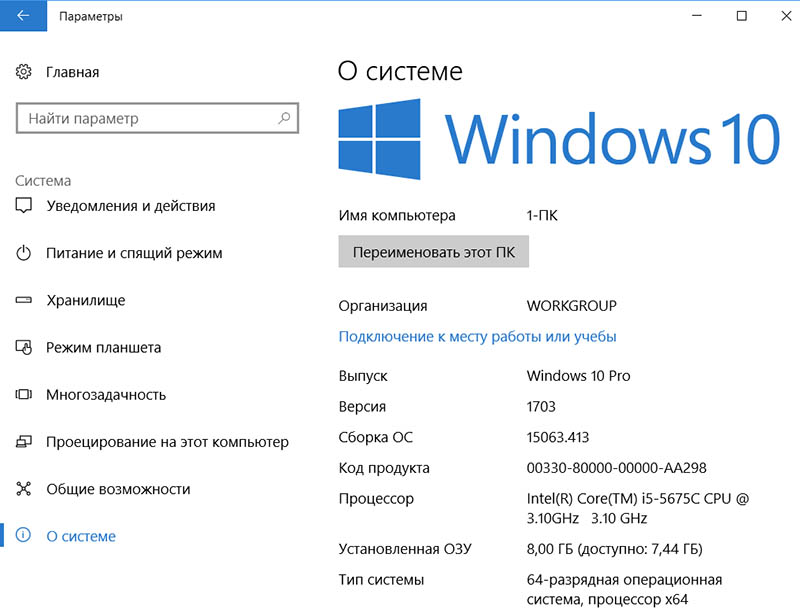Viewport: 800px width, 609px height.
Task: Close the Параметры window
Action: 786,16
